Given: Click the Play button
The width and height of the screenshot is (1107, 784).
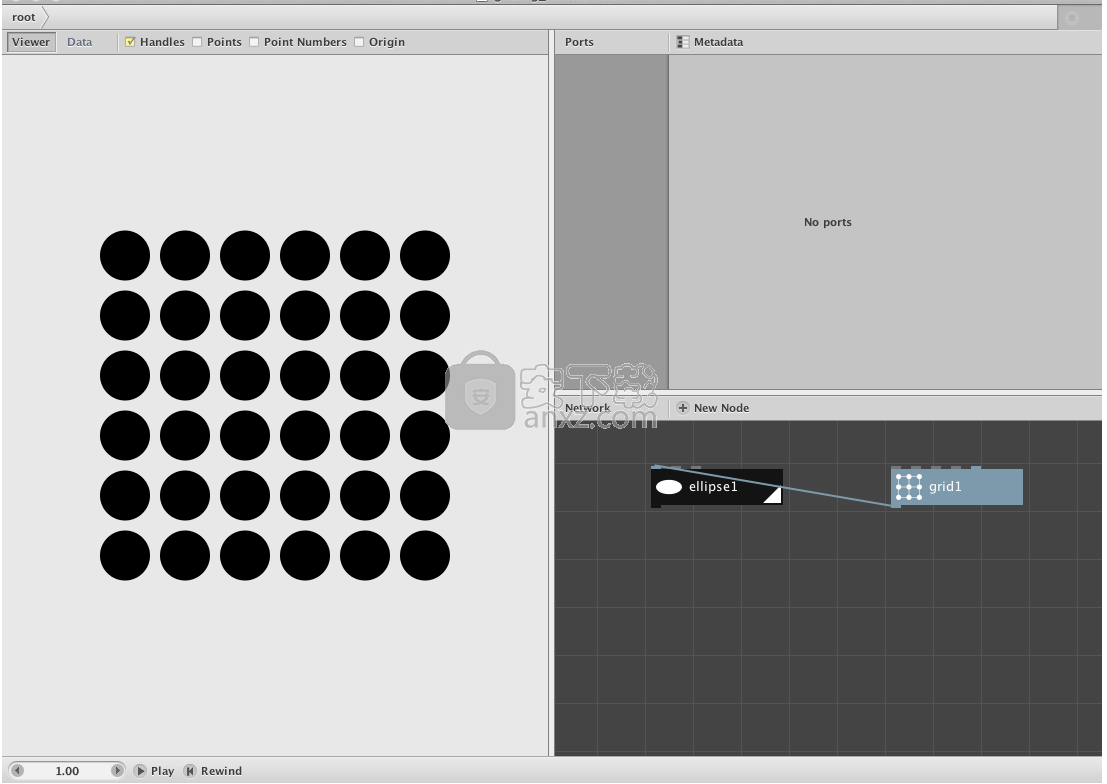Looking at the screenshot, I should [x=154, y=771].
